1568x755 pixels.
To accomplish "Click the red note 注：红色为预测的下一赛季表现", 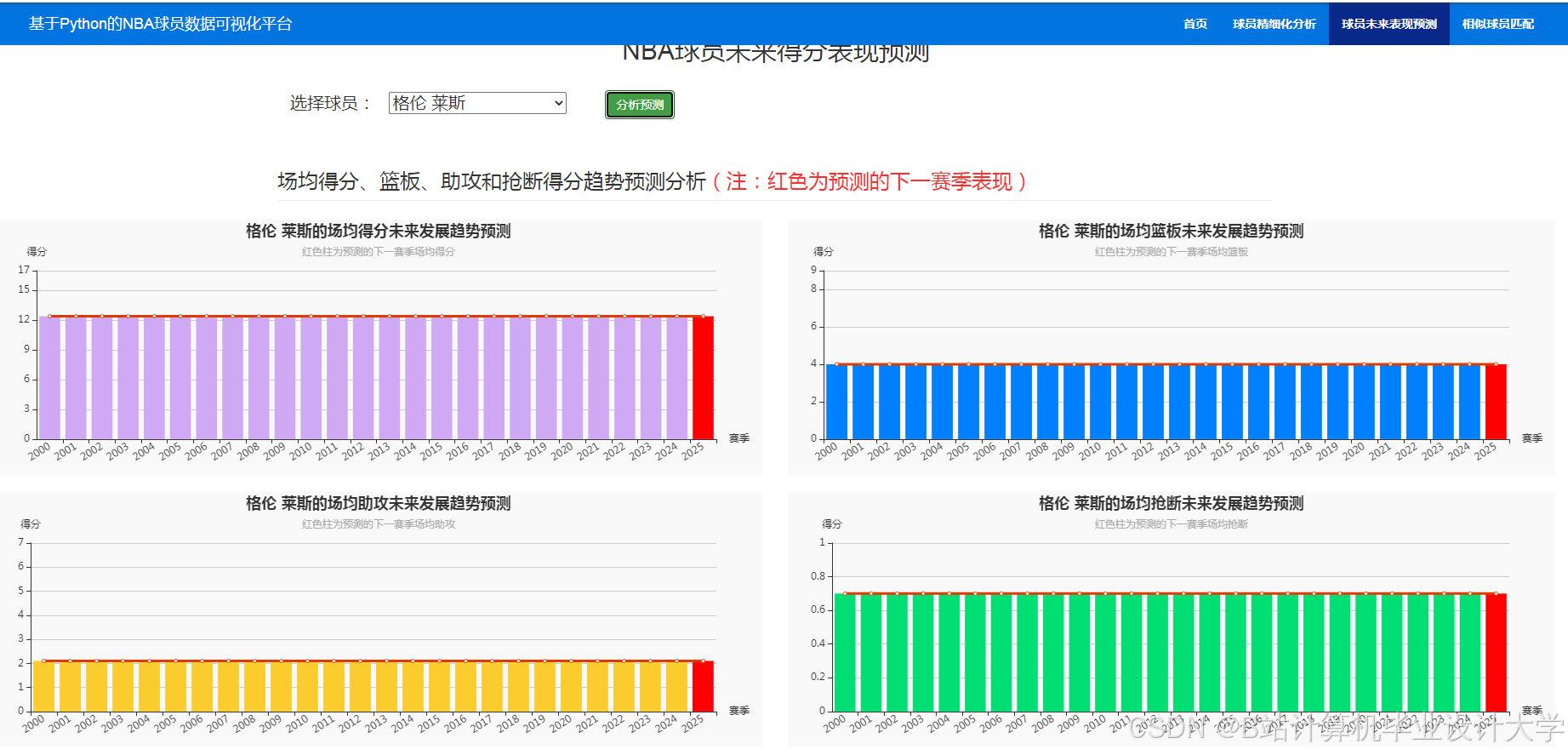I will coord(869,181).
